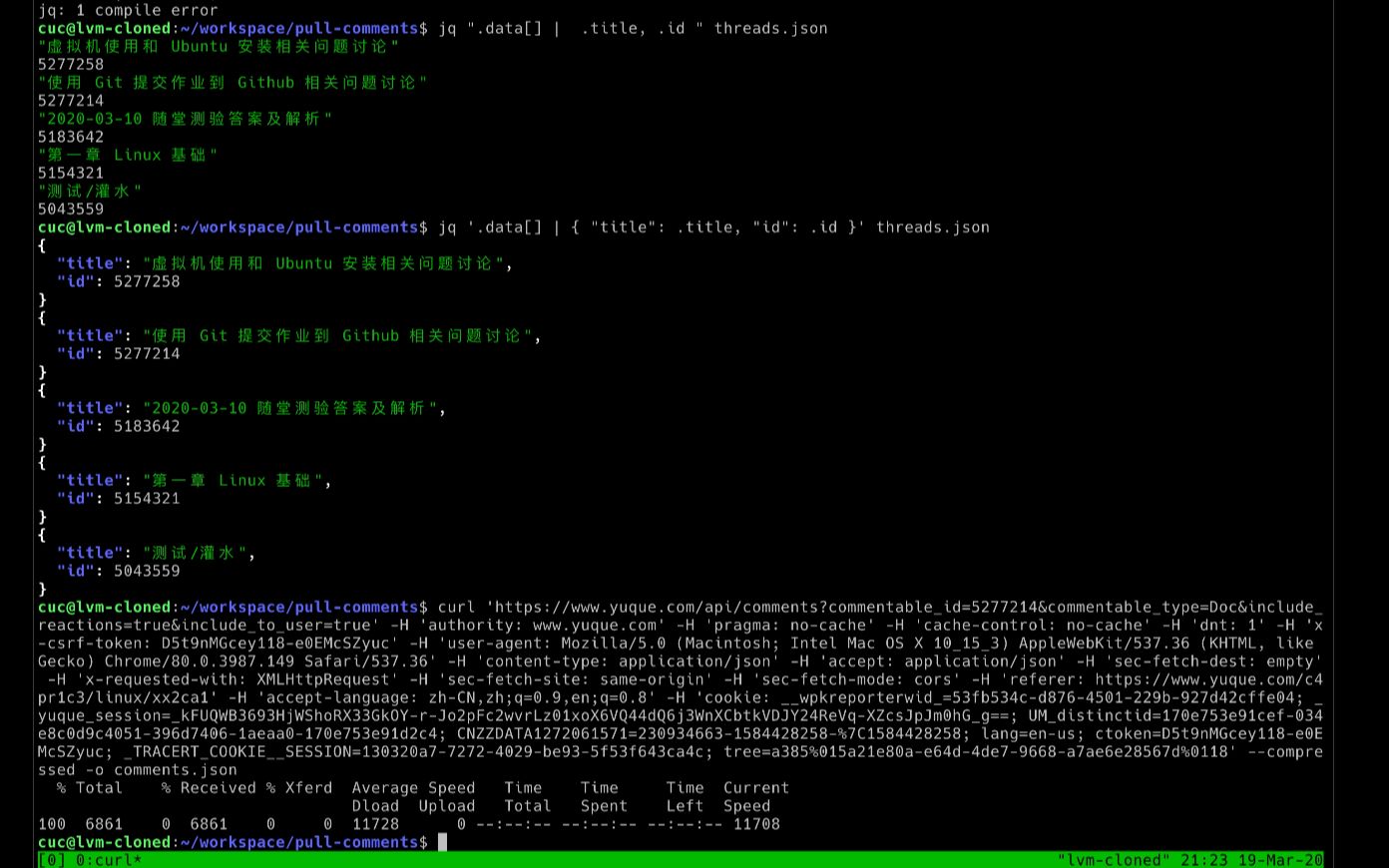
Task: Click the "% Total" progress column header
Action: coord(90,787)
